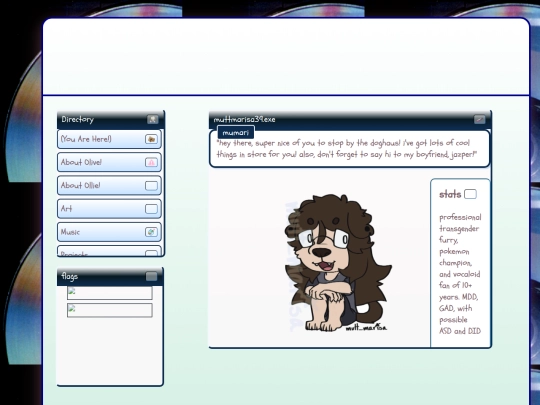Image resolution: width=540 pixels, height=405 pixels.
Task: Click the pink icon beside About Olive!
Action: click(151, 162)
